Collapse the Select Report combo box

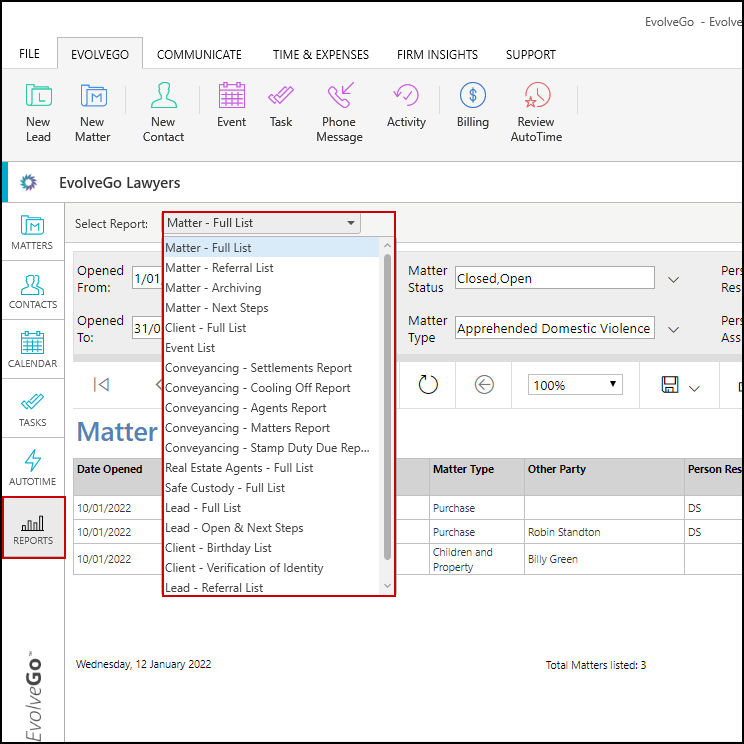coord(351,223)
